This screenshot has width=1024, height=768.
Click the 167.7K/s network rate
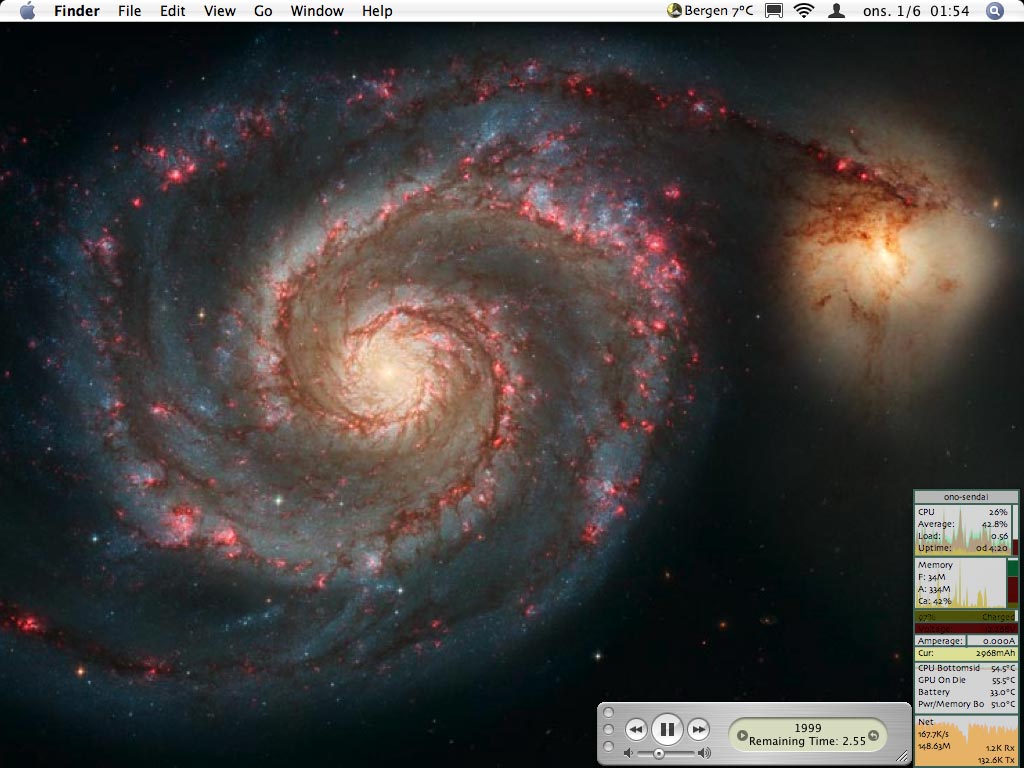[x=933, y=734]
